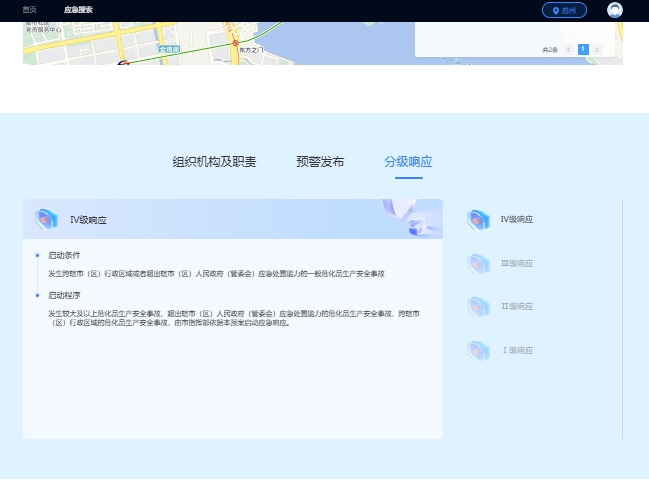Open the user avatar icon

(x=615, y=10)
